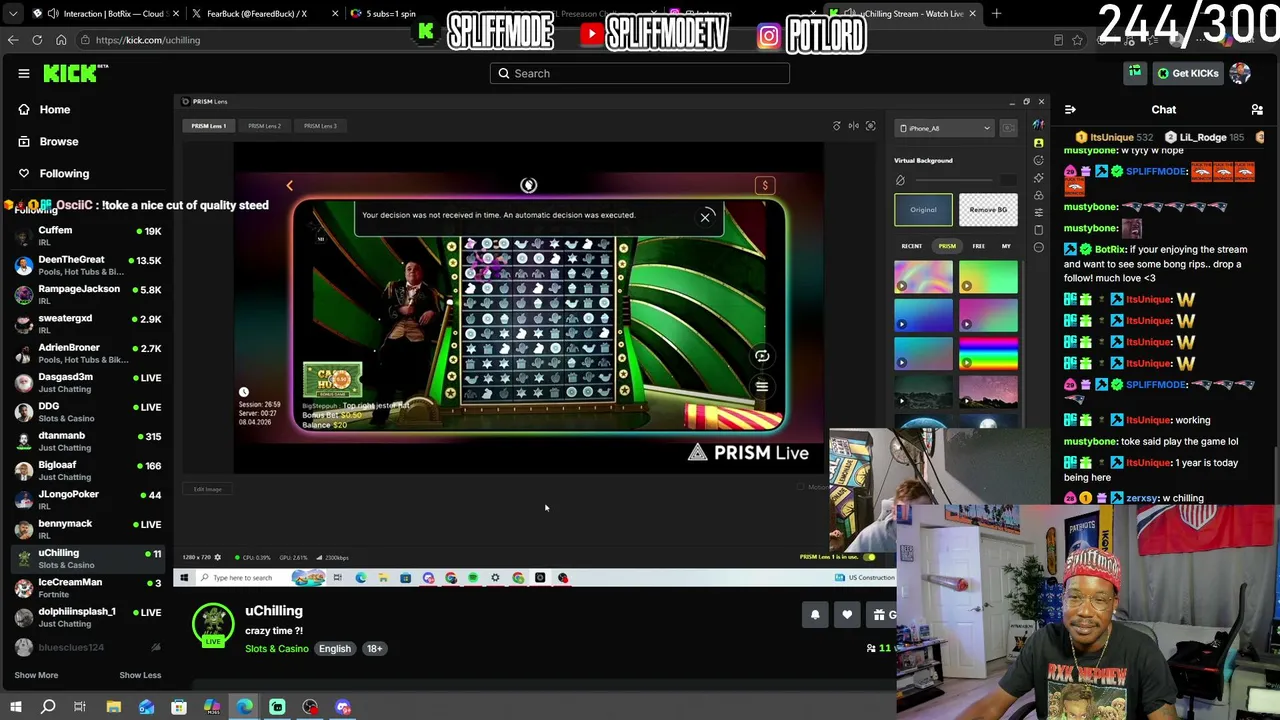The height and width of the screenshot is (720, 1280).
Task: Open the iPhone_A8 device dropdown
Action: click(945, 128)
